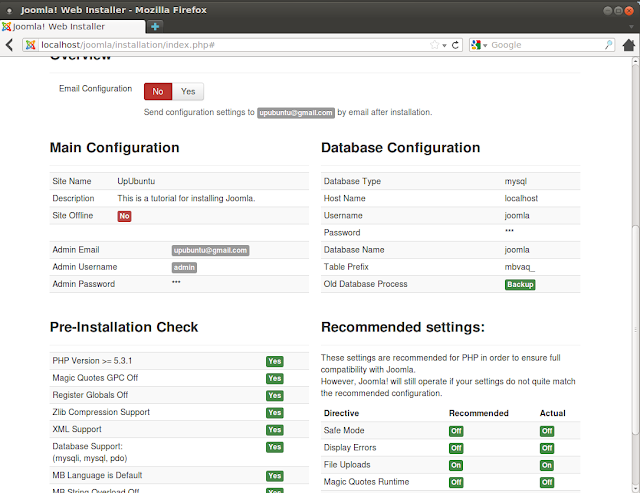Click the Recommended settings heading
Viewport: 640px width, 493px height.
coord(403,327)
